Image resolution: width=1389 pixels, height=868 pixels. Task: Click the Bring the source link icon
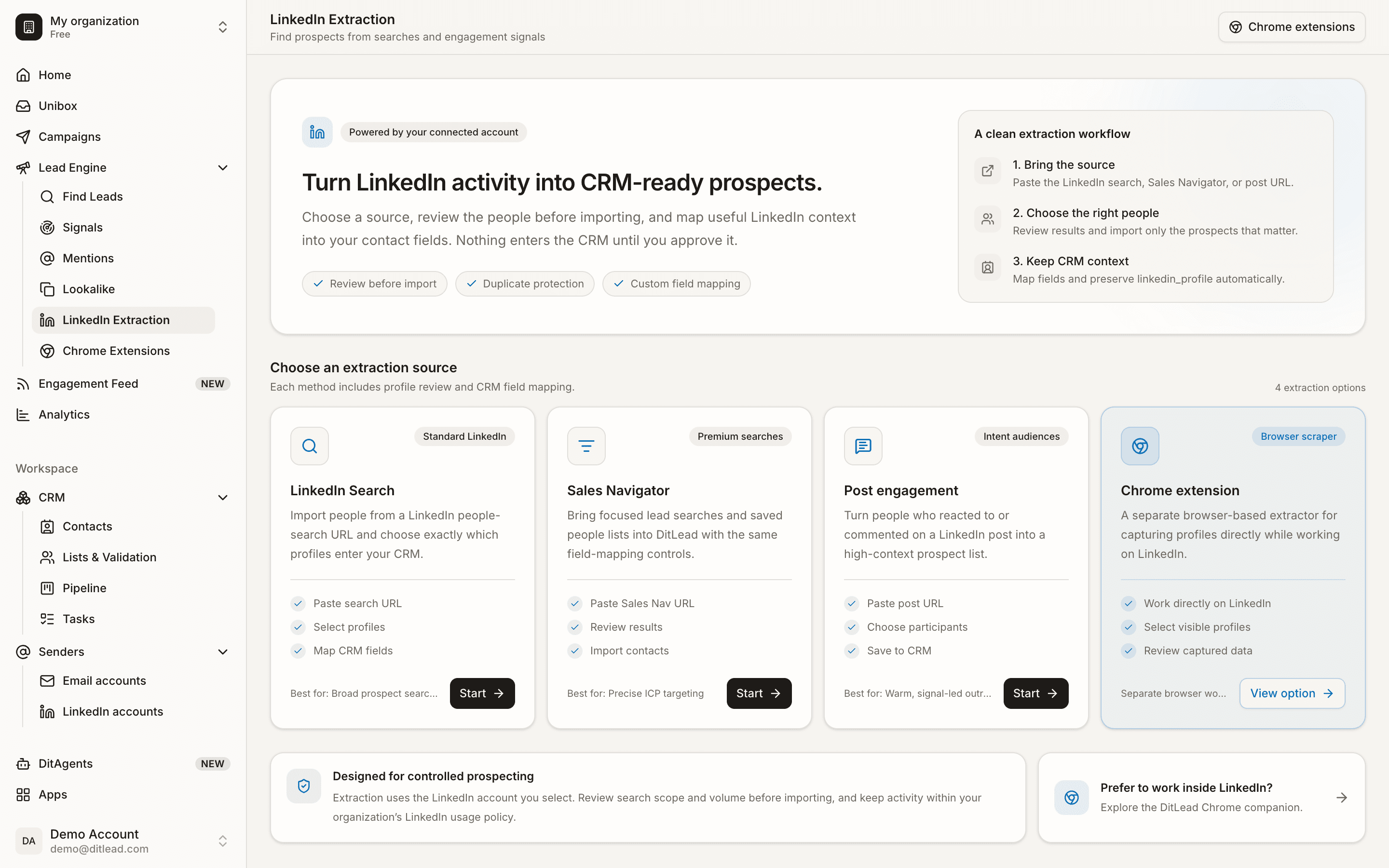click(x=987, y=171)
